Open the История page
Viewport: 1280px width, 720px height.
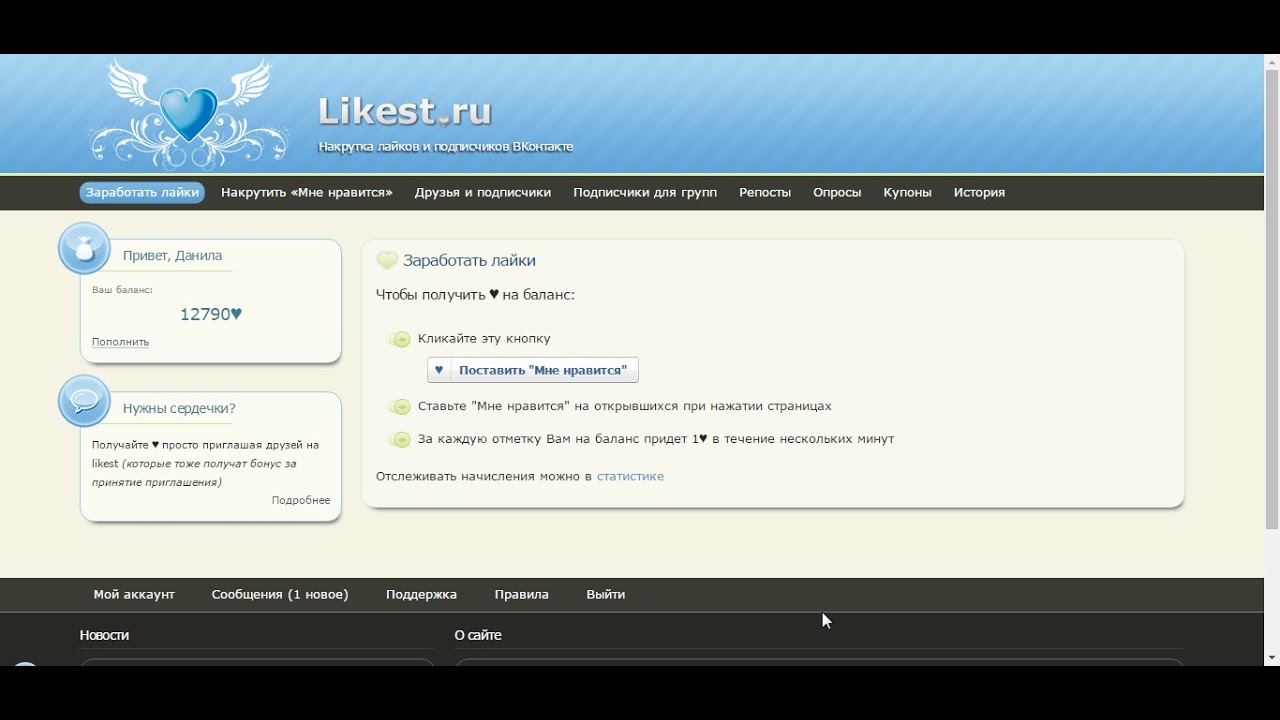[x=979, y=193]
